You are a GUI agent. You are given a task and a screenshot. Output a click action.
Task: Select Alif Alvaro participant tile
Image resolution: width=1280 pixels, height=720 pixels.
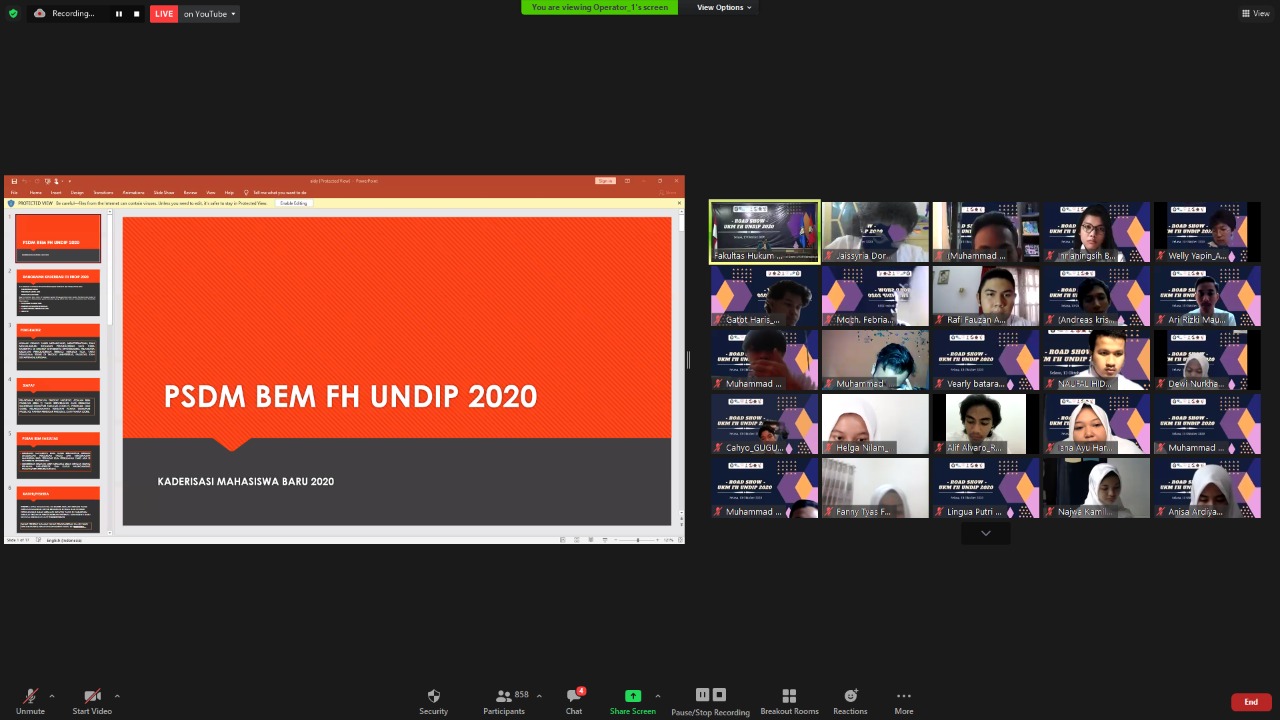tap(986, 424)
